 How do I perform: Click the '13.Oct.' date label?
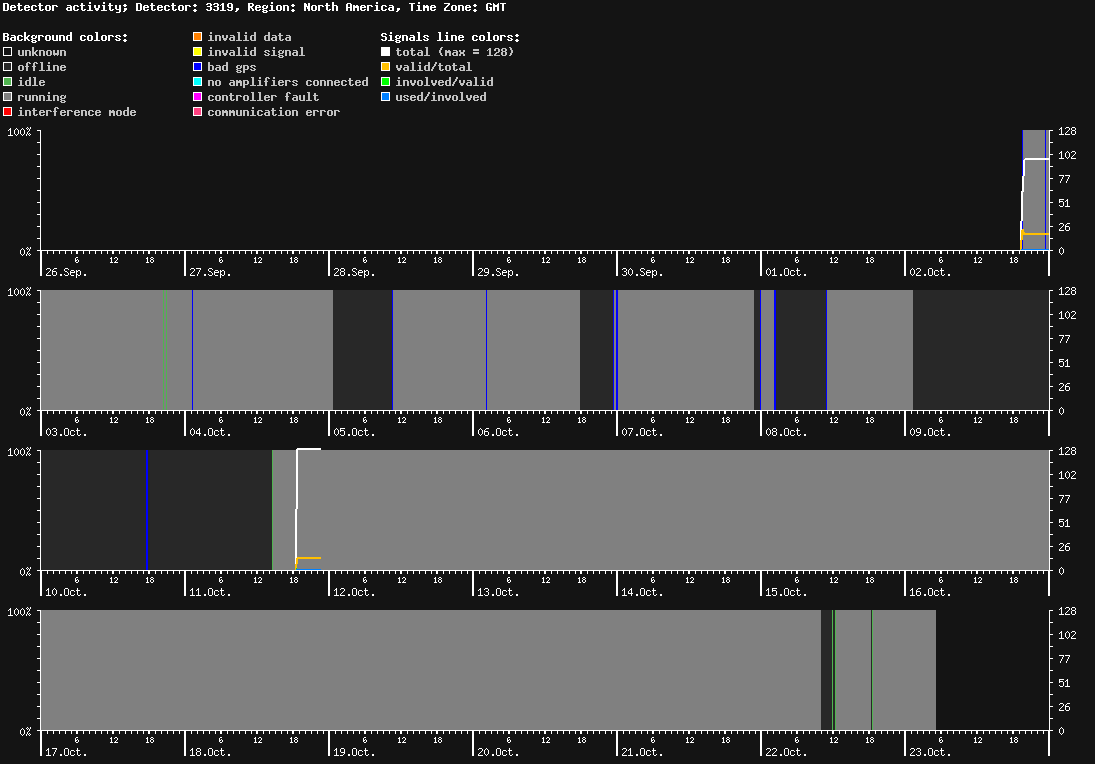tap(499, 592)
